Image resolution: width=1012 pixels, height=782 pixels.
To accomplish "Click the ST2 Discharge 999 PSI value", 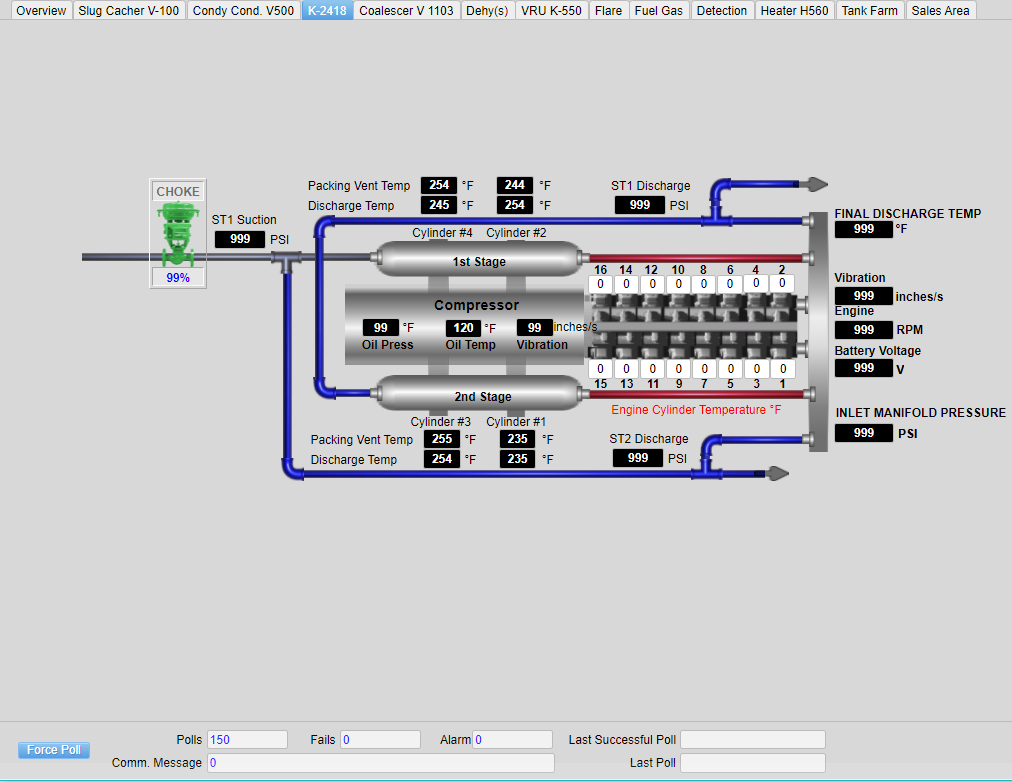I will point(637,457).
